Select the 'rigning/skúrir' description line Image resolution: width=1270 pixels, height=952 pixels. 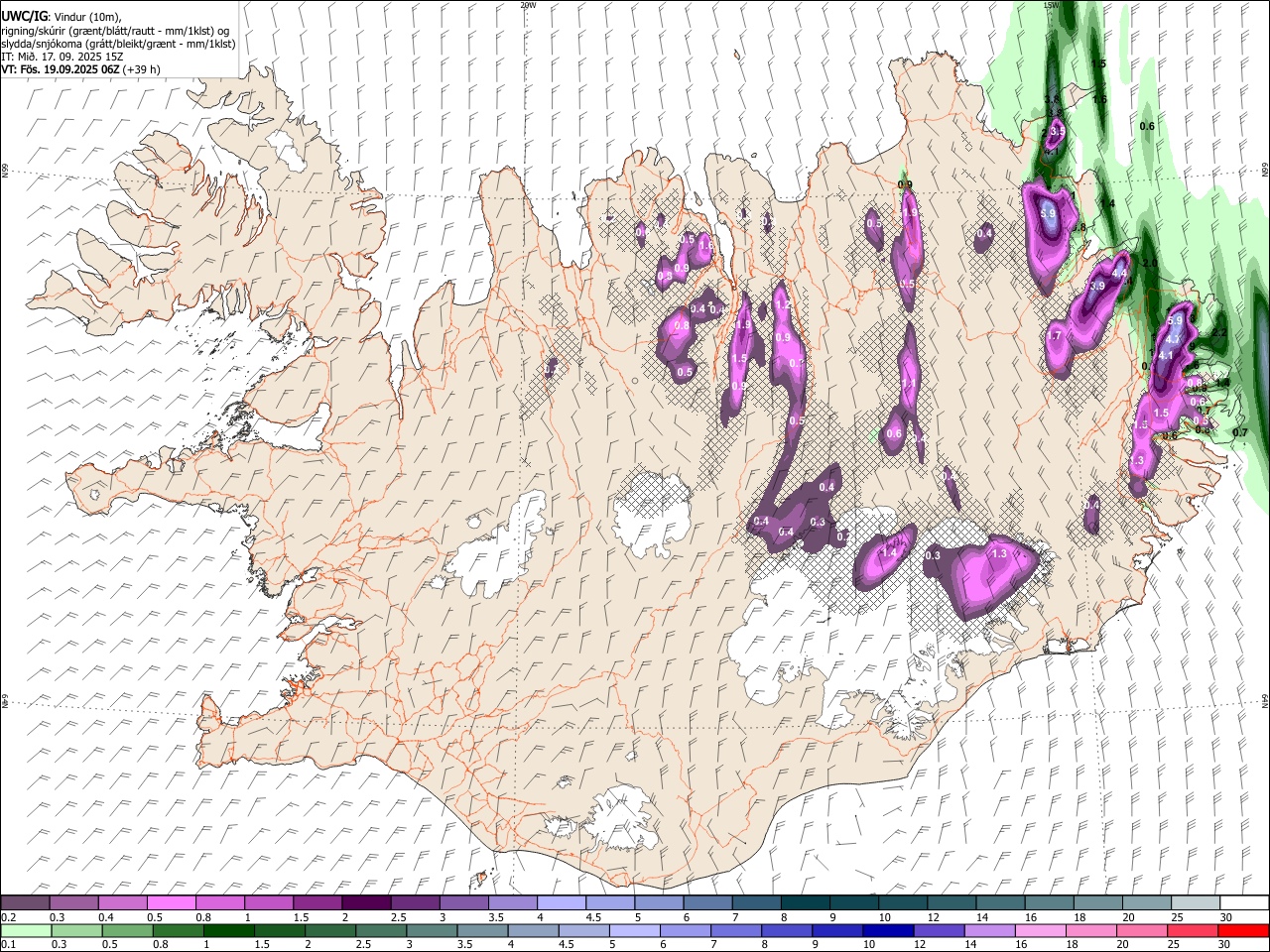[115, 31]
